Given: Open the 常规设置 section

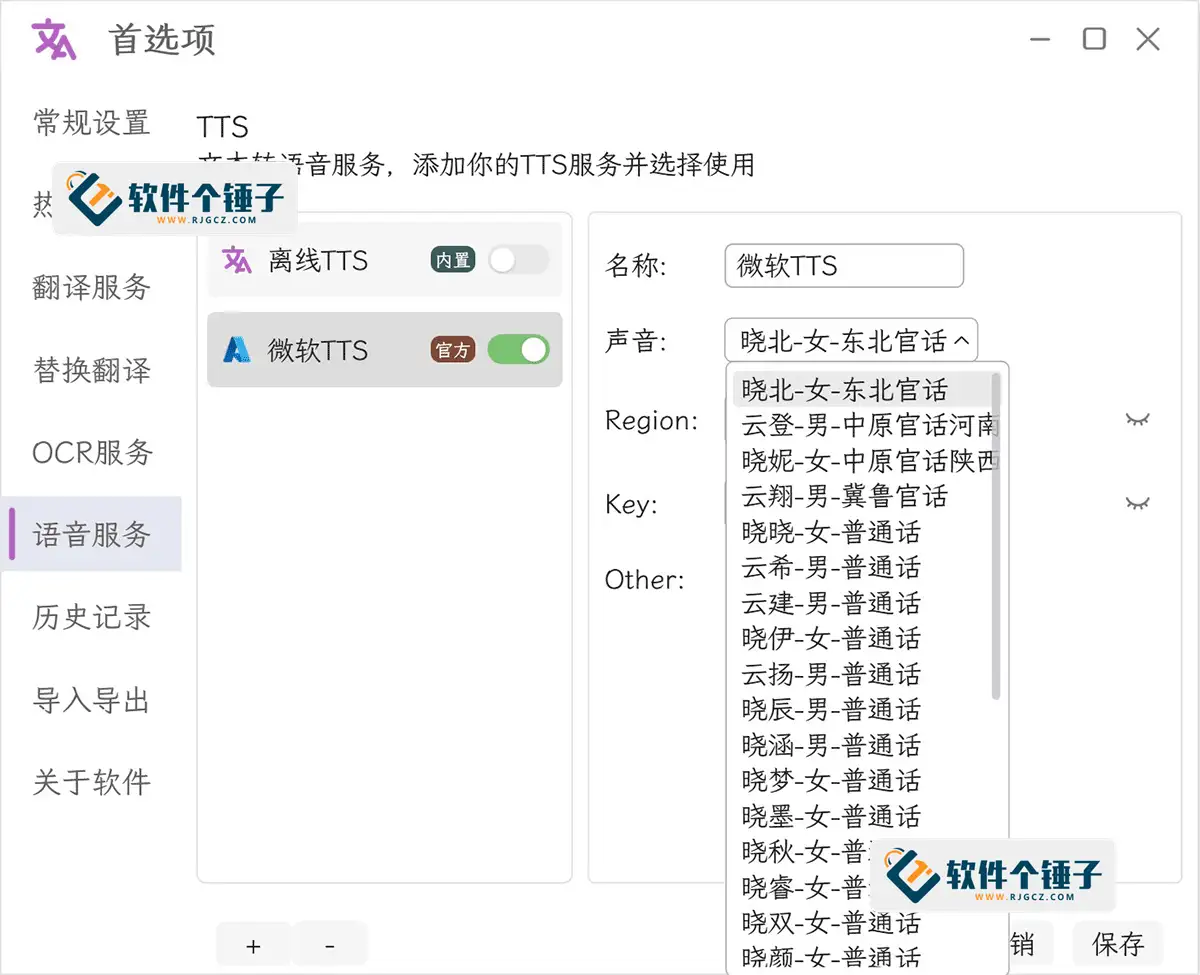Looking at the screenshot, I should coord(91,123).
